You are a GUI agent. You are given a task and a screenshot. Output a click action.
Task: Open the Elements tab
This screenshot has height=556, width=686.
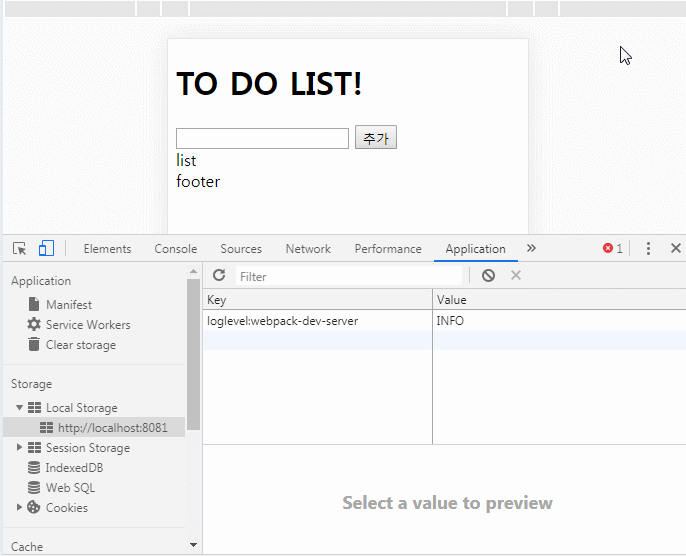tap(107, 249)
